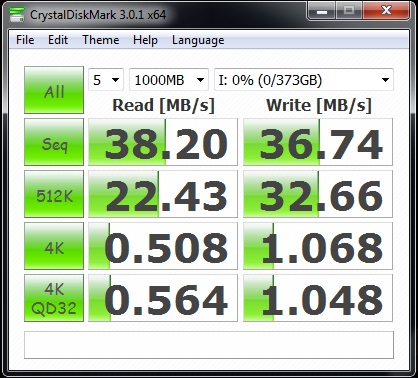This screenshot has width=418, height=378.
Task: Click the empty comment field at the bottom
Action: click(209, 345)
